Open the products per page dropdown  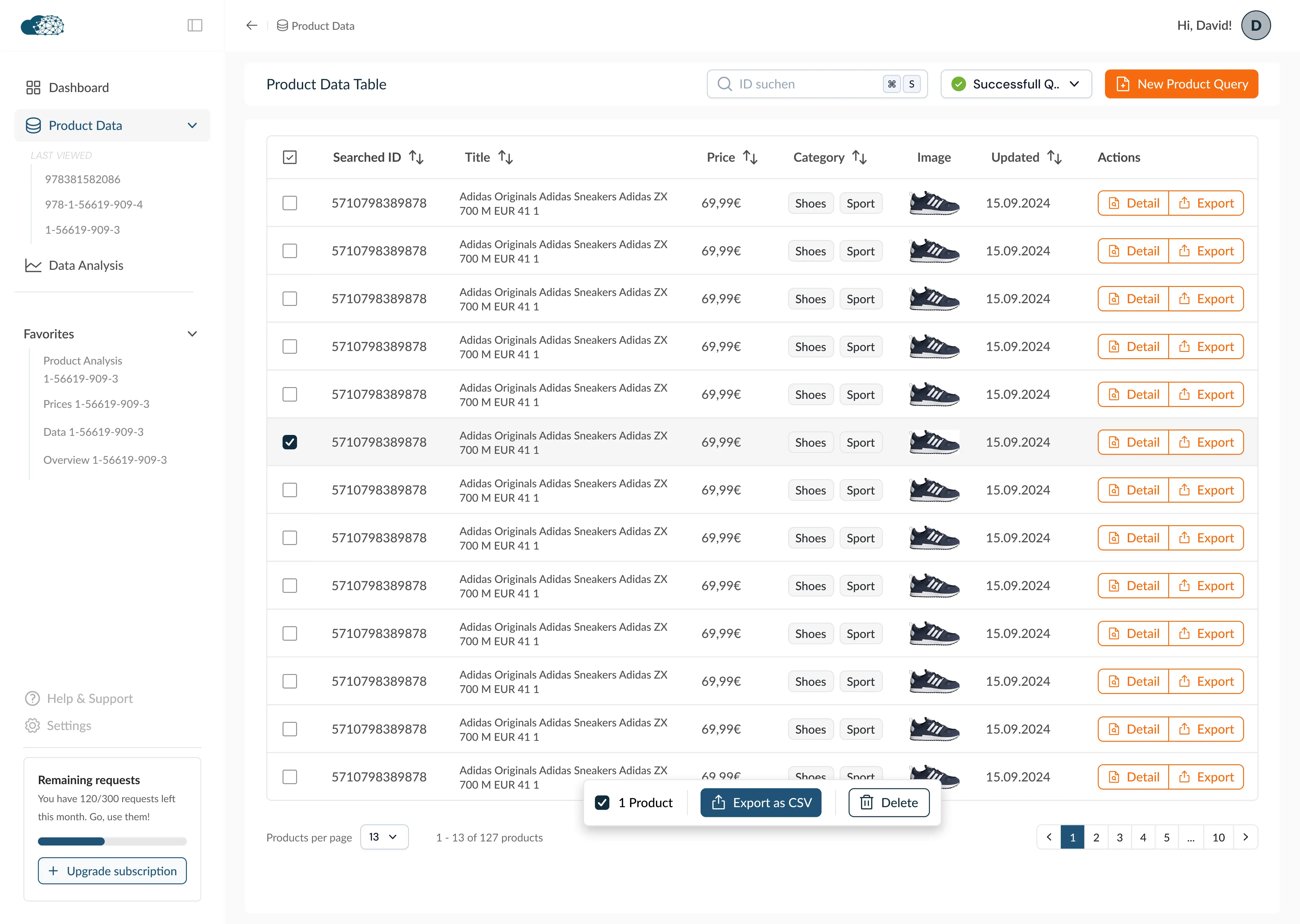click(384, 837)
